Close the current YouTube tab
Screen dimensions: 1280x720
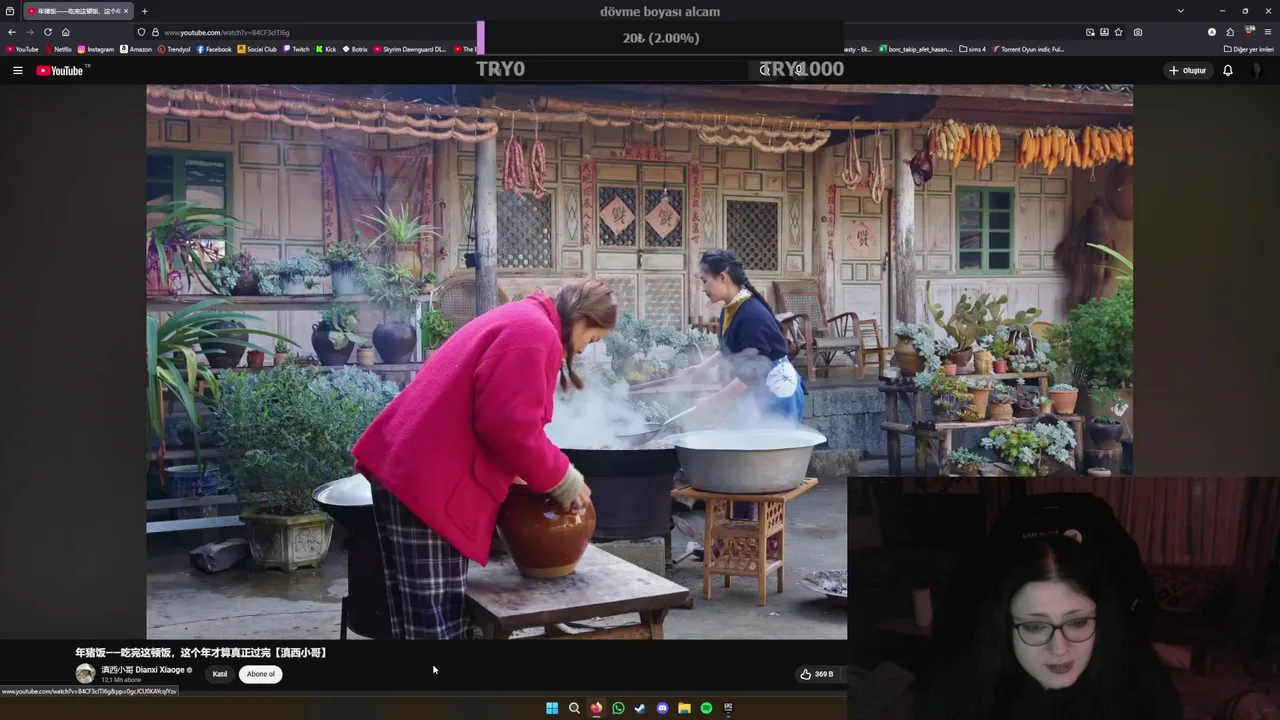pos(126,11)
